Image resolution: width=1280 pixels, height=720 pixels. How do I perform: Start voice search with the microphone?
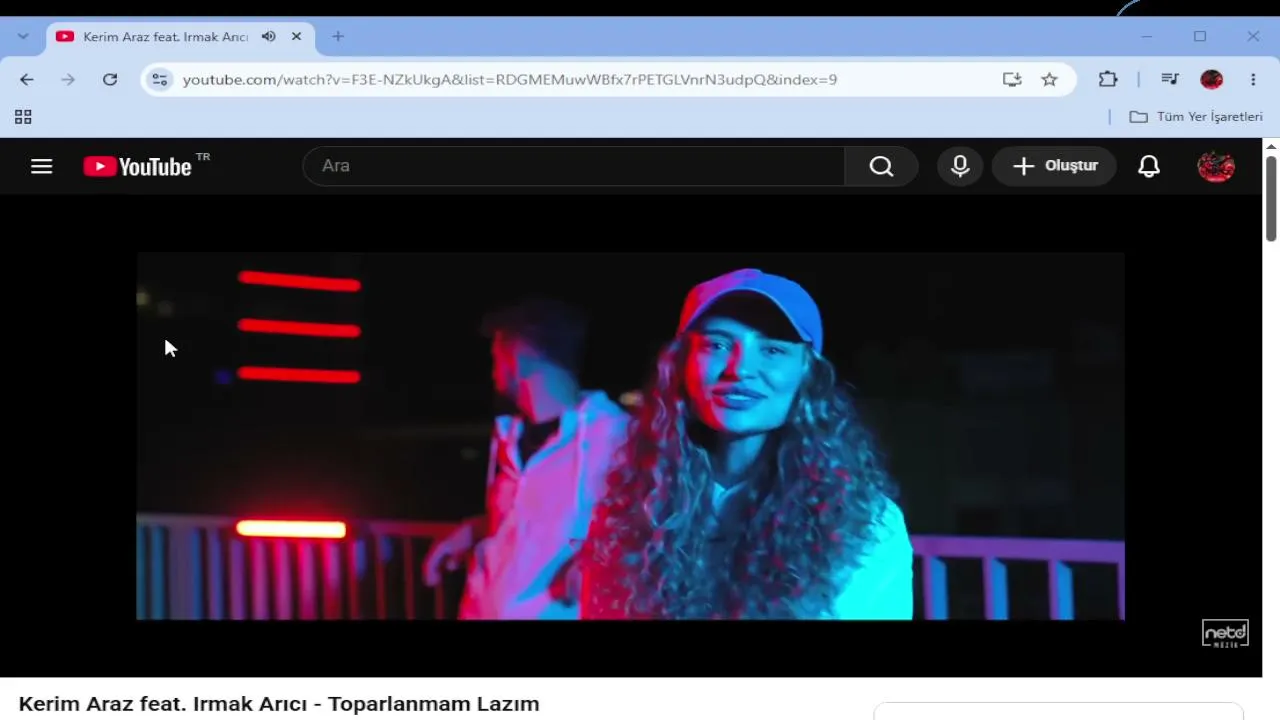pyautogui.click(x=960, y=166)
